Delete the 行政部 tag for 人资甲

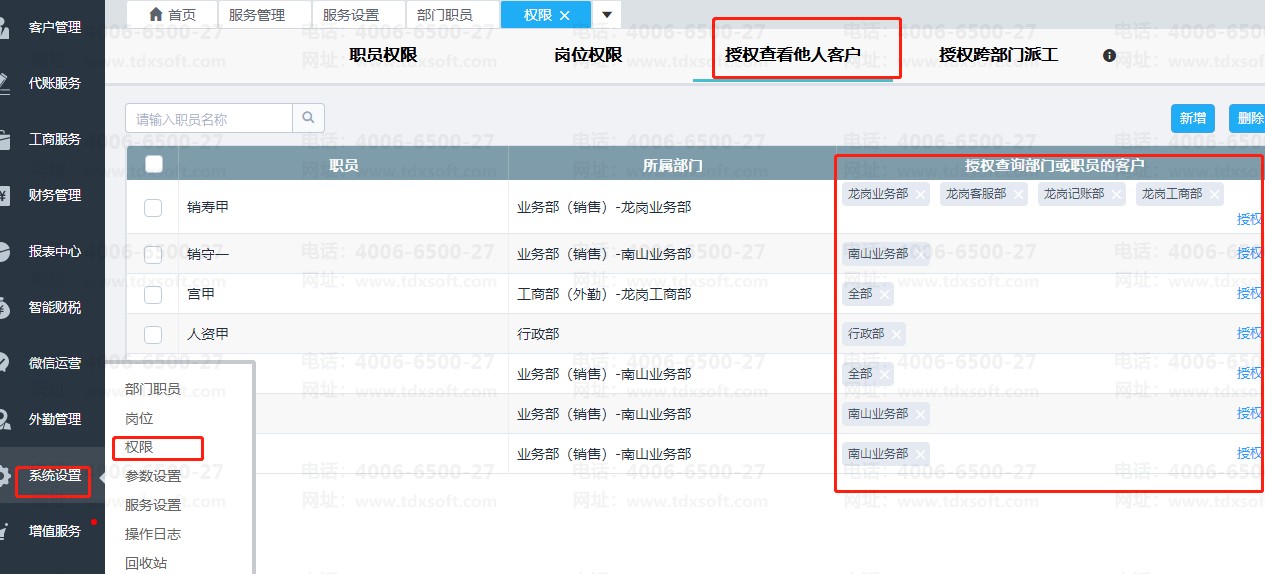coord(895,334)
